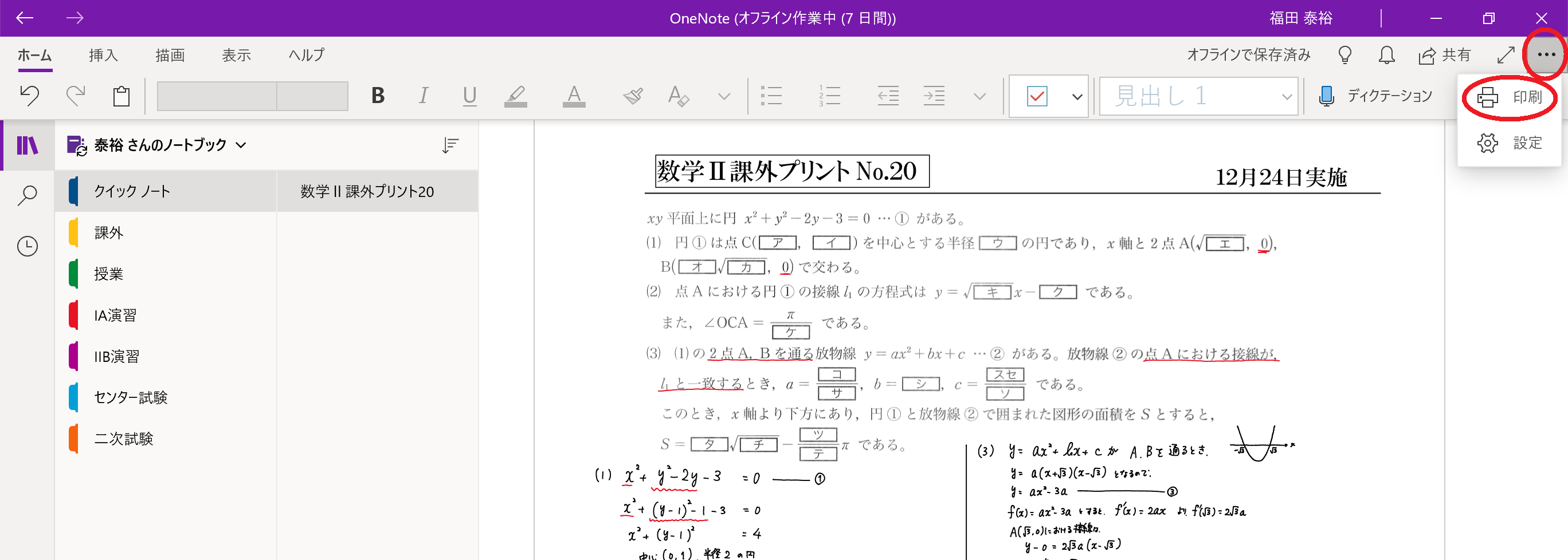
Task: Expand the 見出し 1 style dropdown
Action: pos(1286,97)
